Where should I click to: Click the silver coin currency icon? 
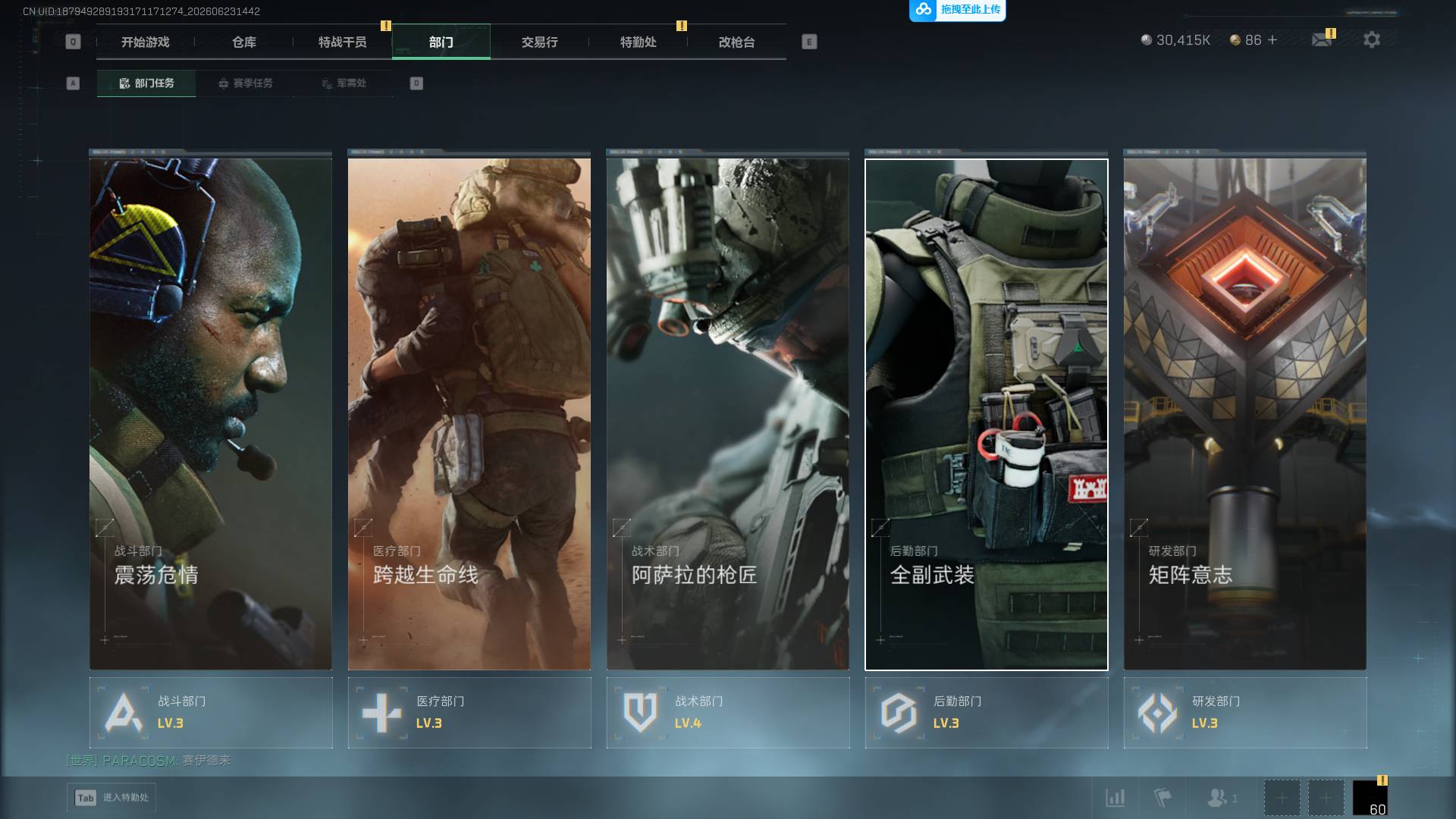(x=1147, y=40)
